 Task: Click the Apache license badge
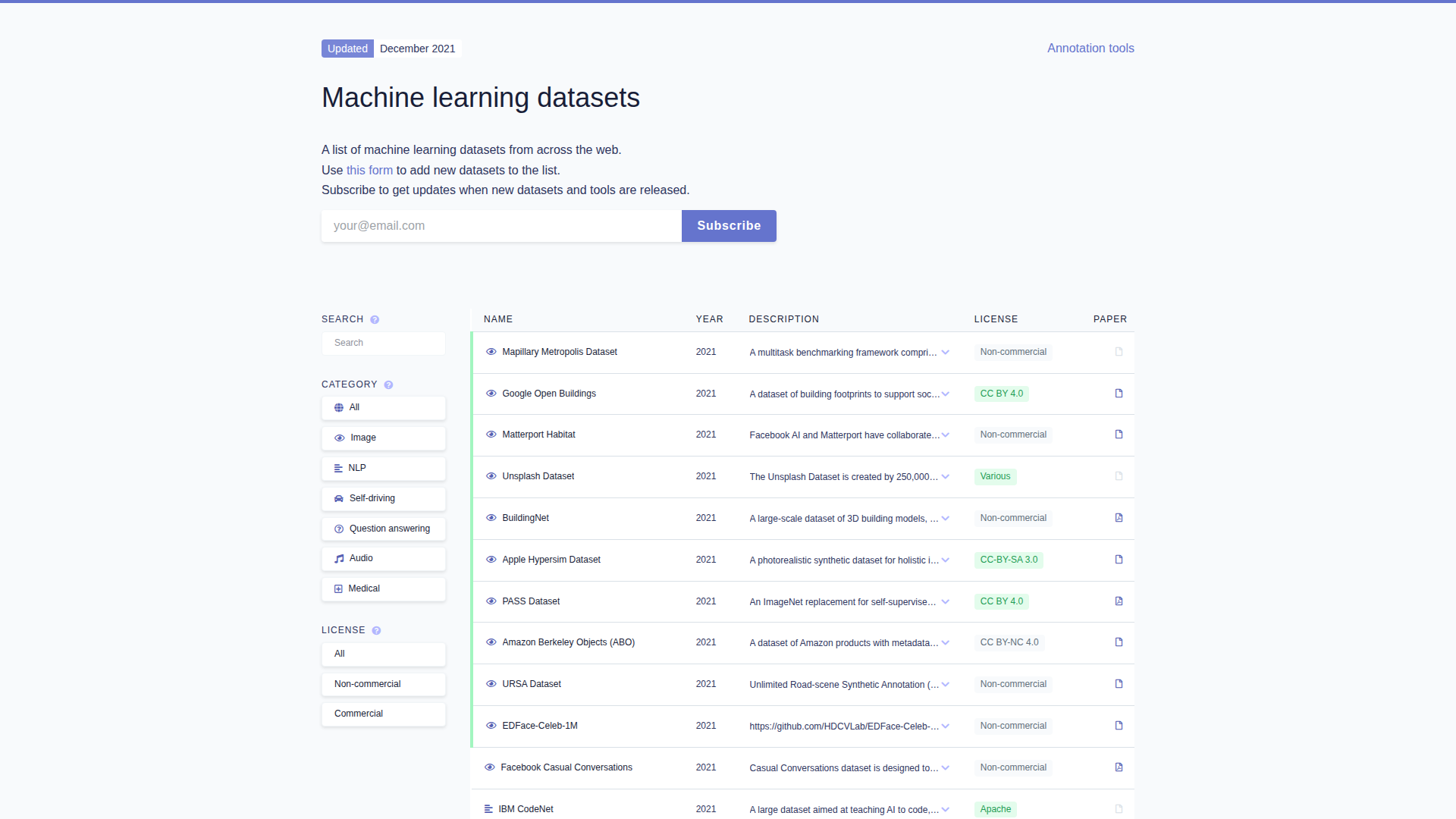pyautogui.click(x=995, y=809)
